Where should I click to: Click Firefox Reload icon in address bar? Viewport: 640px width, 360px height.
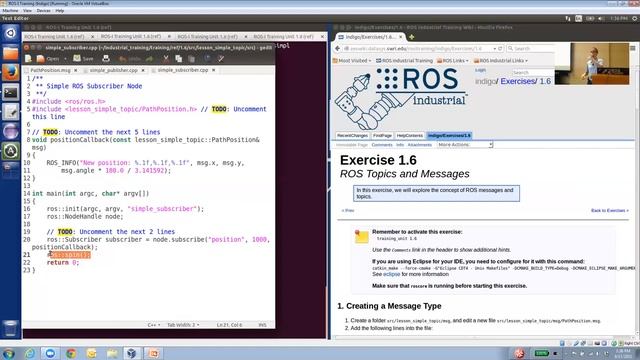(x=500, y=49)
